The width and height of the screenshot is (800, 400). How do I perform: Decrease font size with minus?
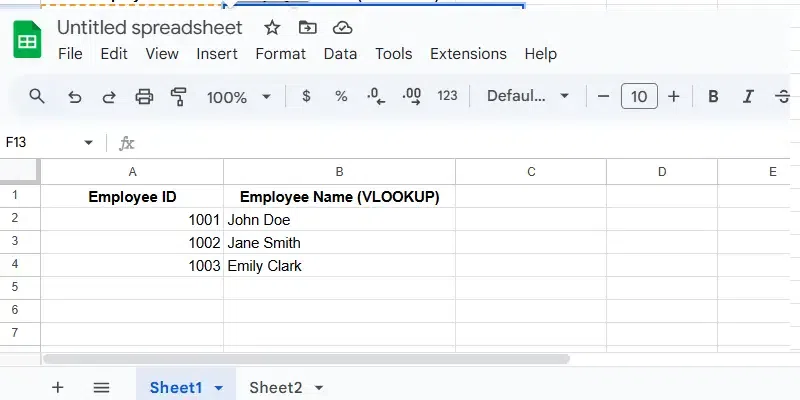(x=604, y=96)
